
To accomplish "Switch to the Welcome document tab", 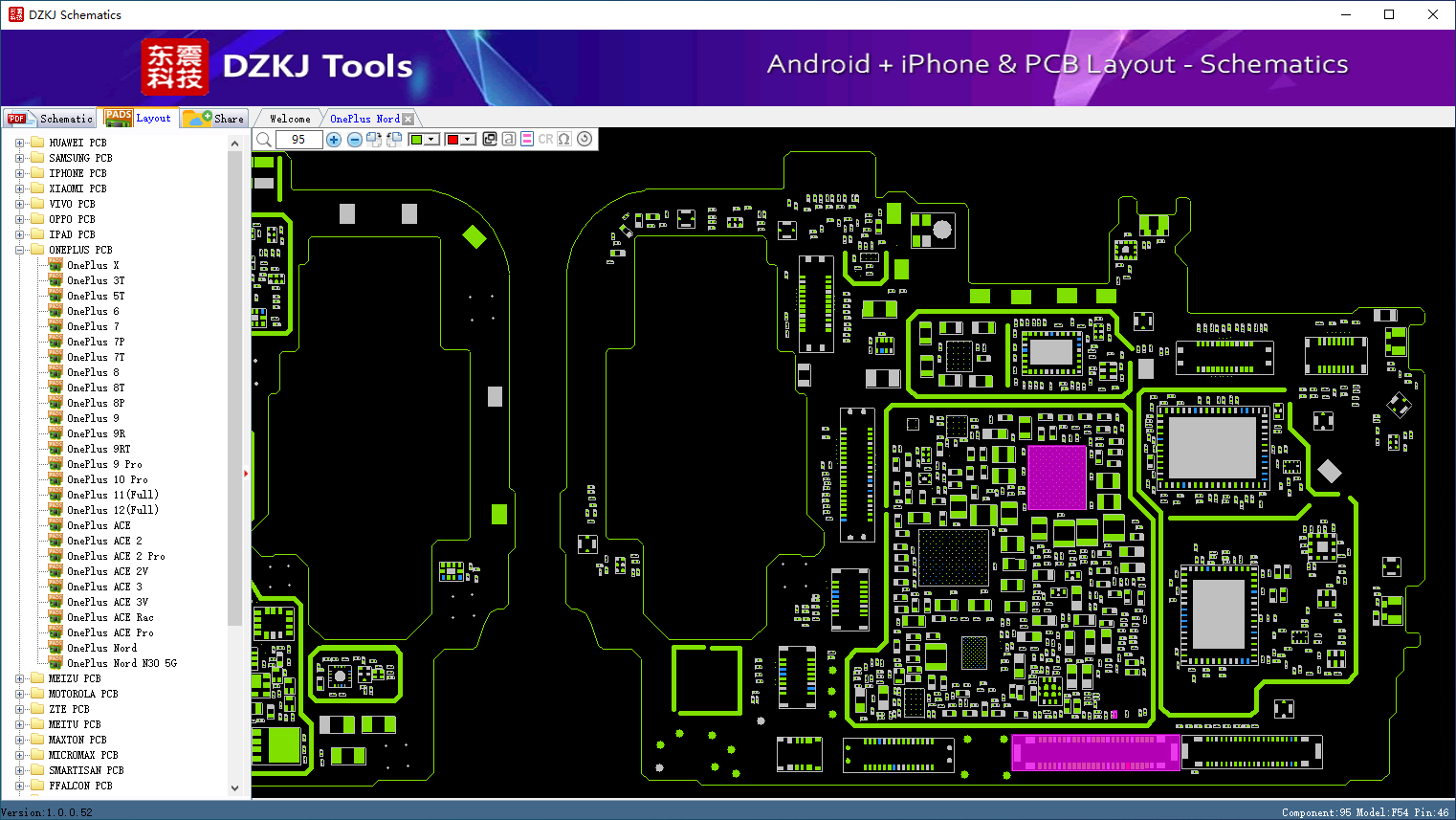I will point(290,119).
